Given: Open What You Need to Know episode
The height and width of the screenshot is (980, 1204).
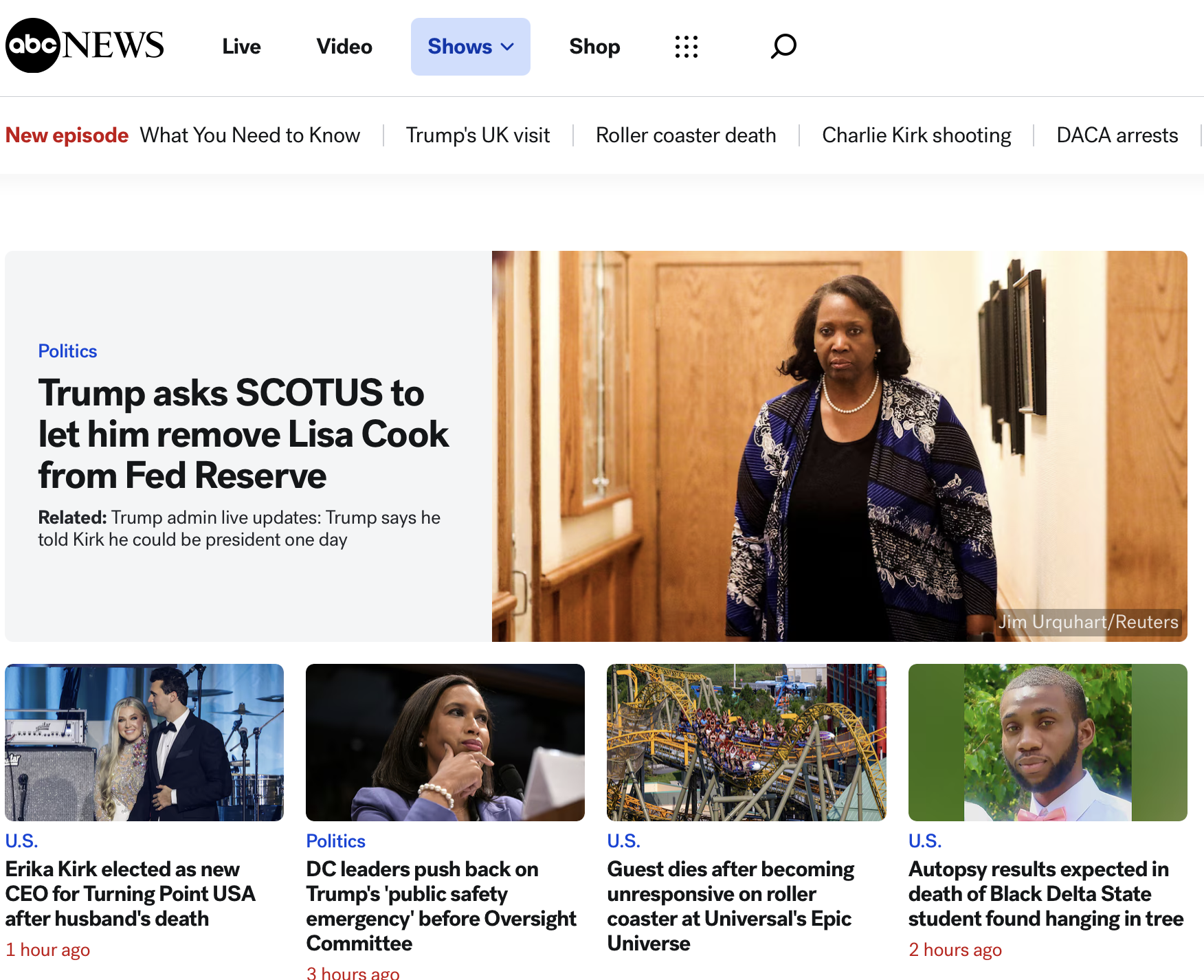Looking at the screenshot, I should click(x=250, y=135).
